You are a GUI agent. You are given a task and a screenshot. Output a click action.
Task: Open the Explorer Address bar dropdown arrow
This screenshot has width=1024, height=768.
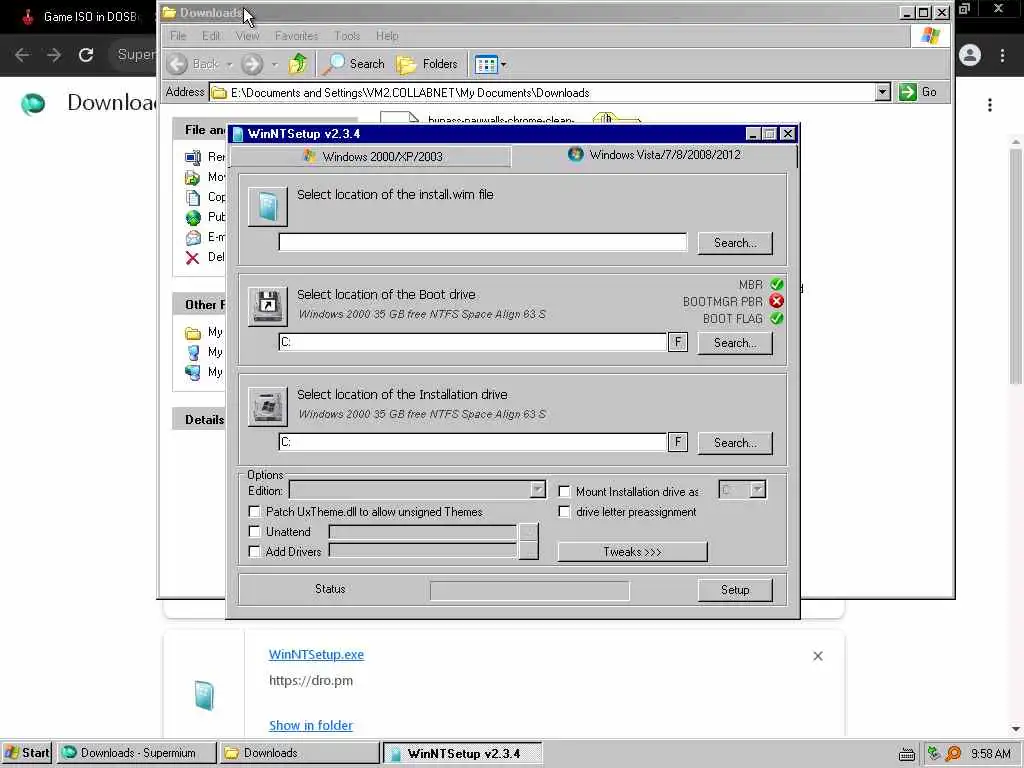(883, 92)
